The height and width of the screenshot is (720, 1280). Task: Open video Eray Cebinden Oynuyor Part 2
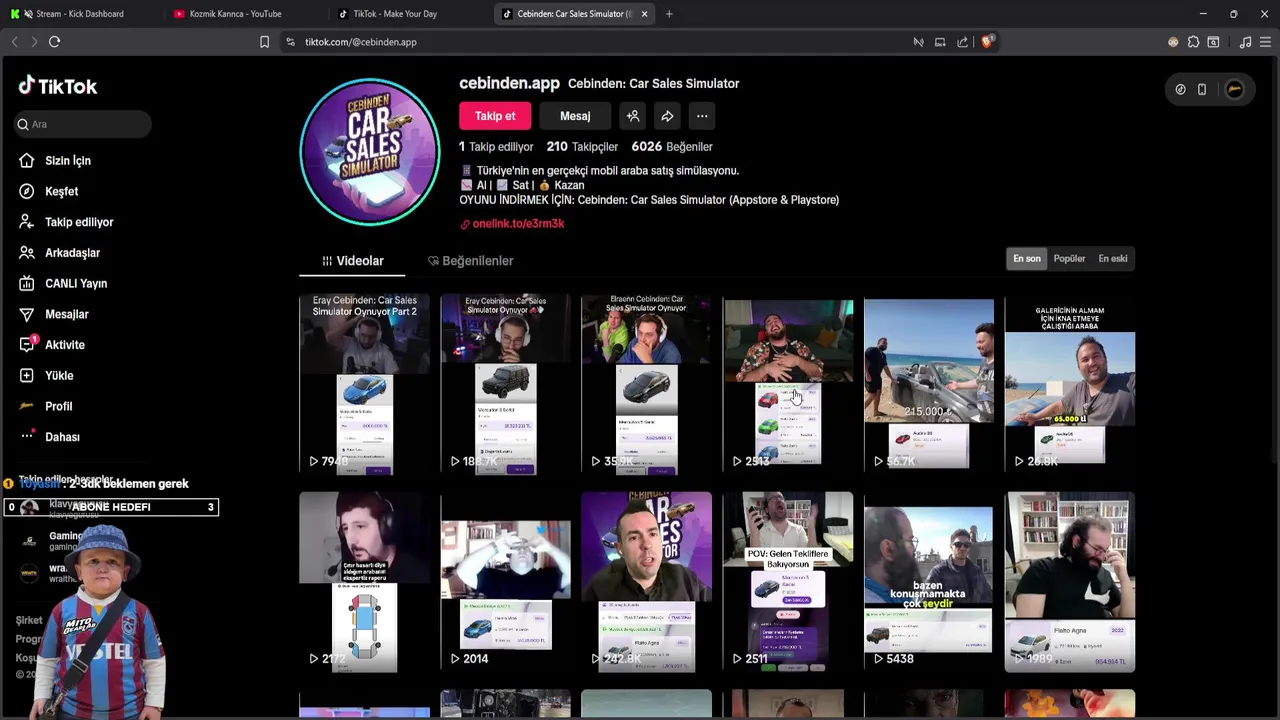click(x=364, y=384)
